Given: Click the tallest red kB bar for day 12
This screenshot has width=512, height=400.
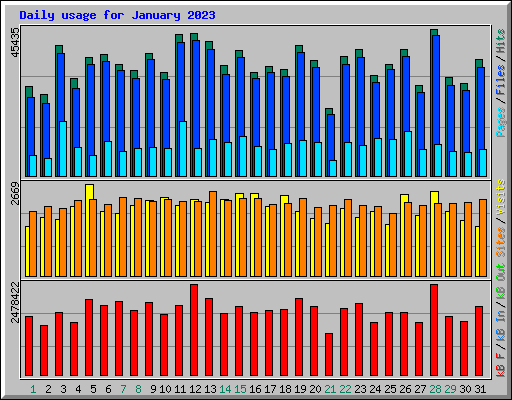Looking at the screenshot, I should coord(194,330).
